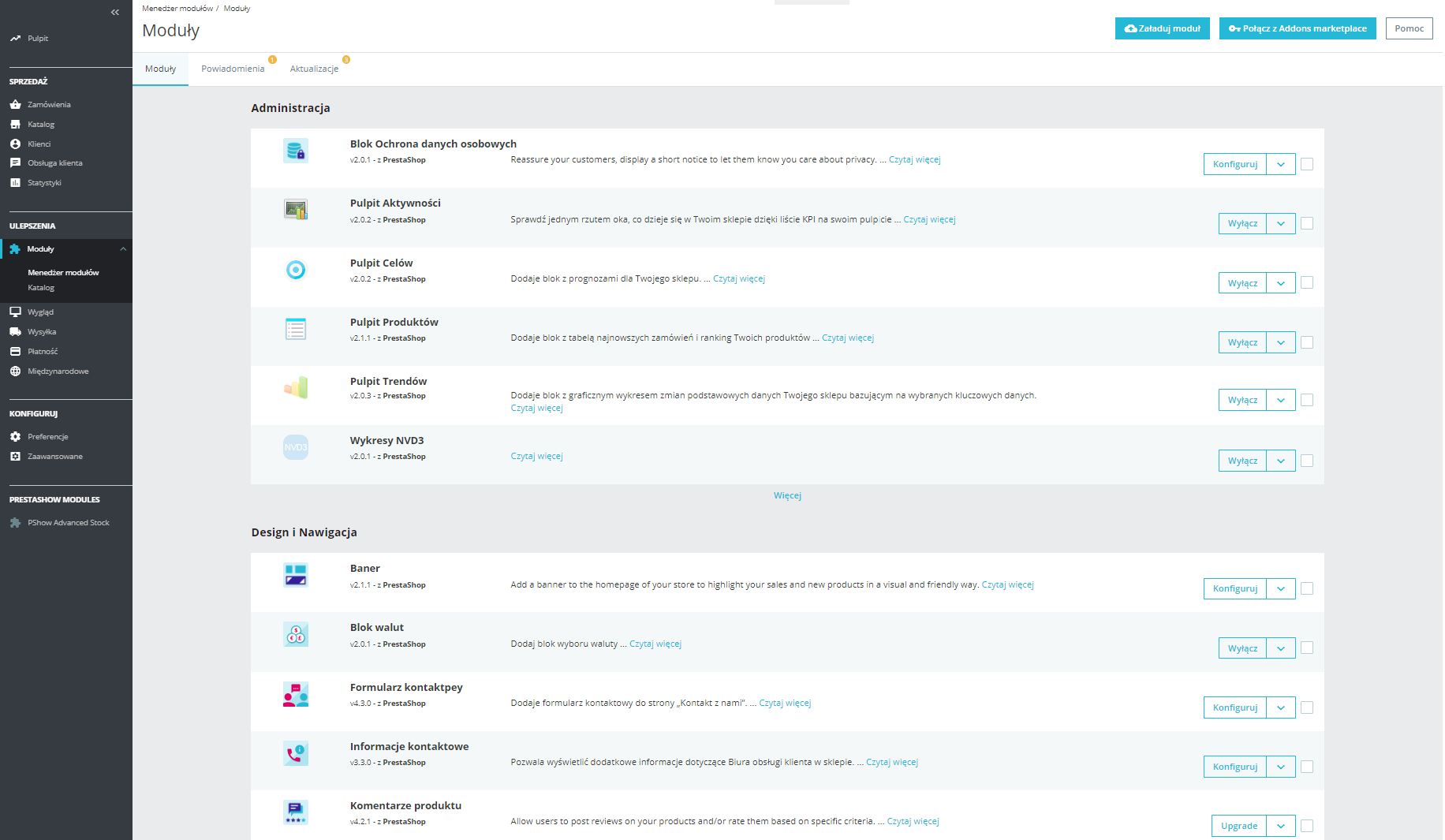The height and width of the screenshot is (840, 1445).
Task: Click Więcej to show more Administracja modules
Action: [787, 495]
